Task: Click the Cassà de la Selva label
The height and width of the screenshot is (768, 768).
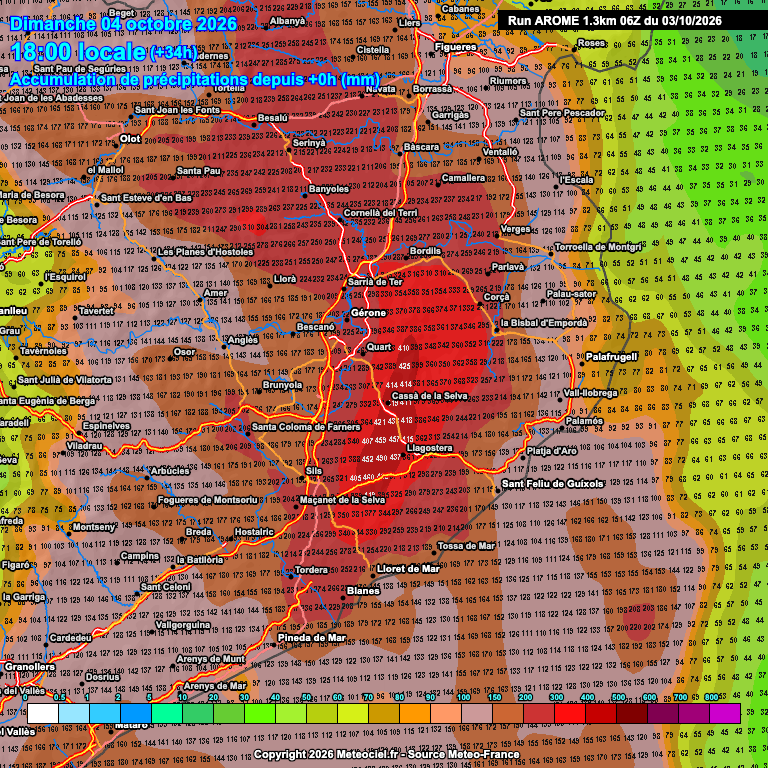Action: click(x=430, y=396)
